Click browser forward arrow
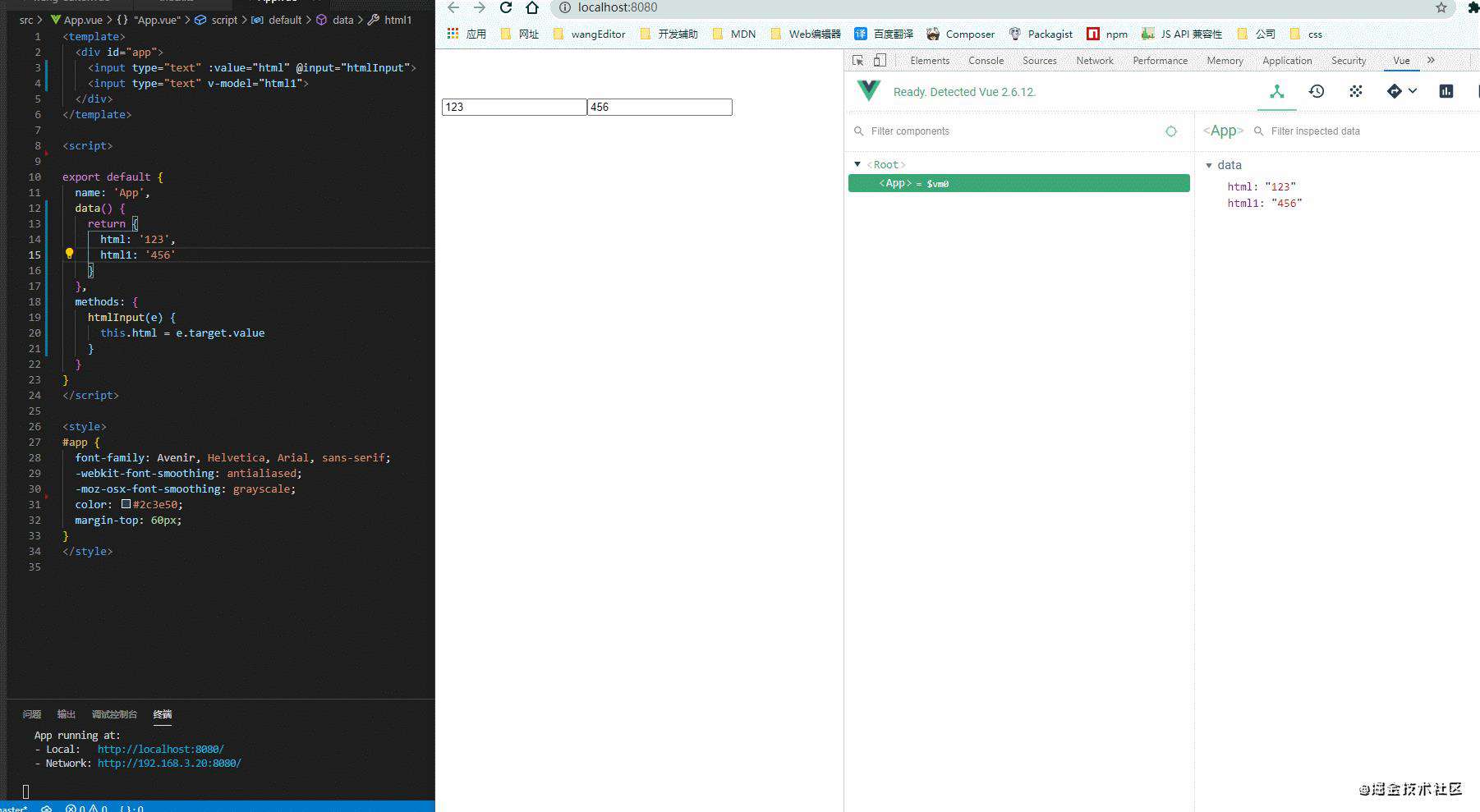 tap(480, 7)
